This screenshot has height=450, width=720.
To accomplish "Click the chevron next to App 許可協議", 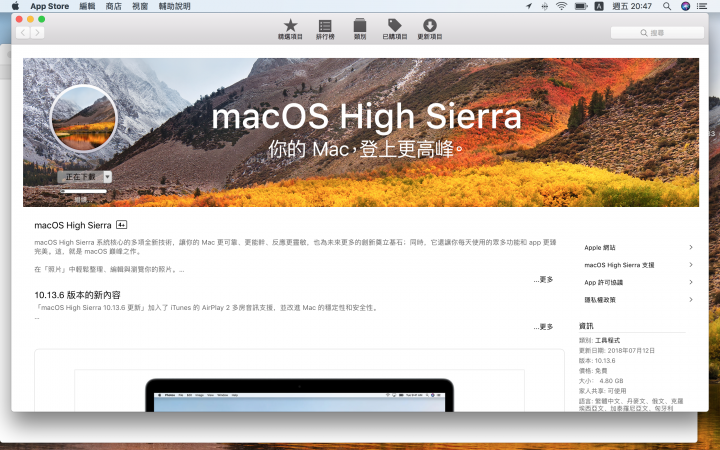I will (691, 282).
